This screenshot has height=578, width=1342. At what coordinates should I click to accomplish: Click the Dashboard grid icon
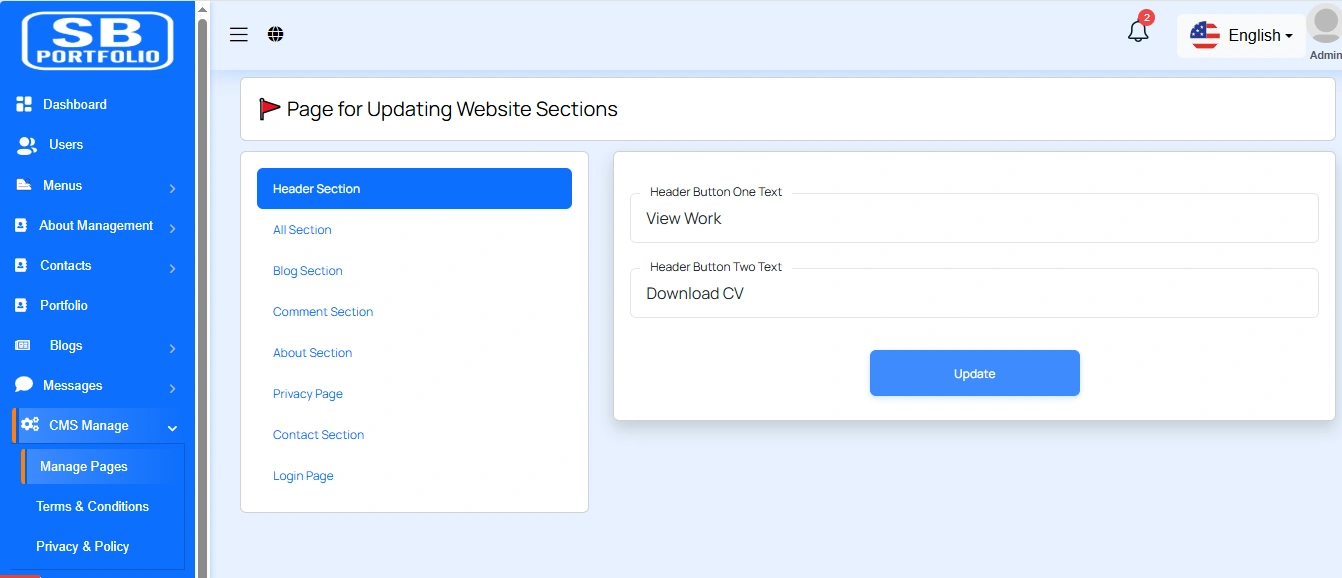click(x=24, y=104)
